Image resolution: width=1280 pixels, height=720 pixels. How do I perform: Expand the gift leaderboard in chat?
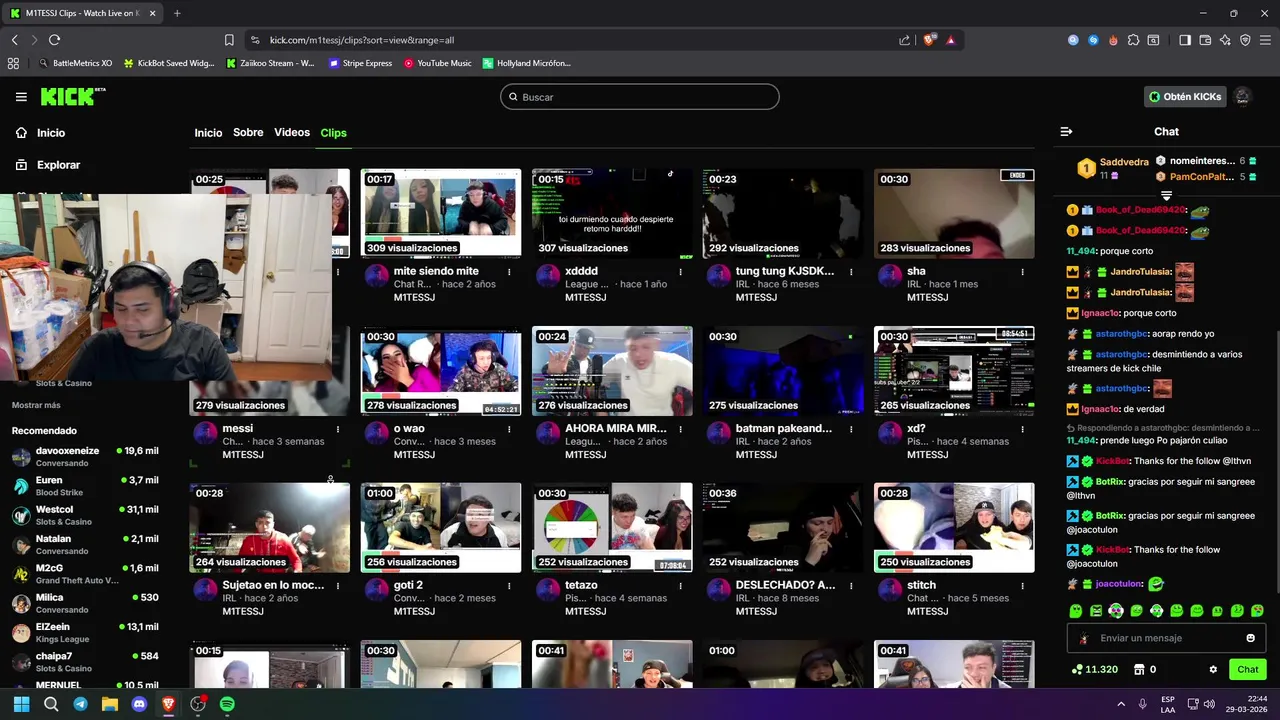1166,196
